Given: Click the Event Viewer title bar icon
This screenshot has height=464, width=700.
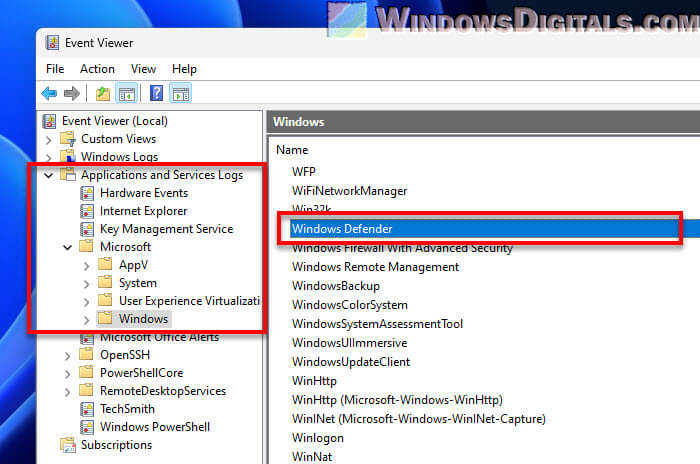Looking at the screenshot, I should click(x=52, y=43).
